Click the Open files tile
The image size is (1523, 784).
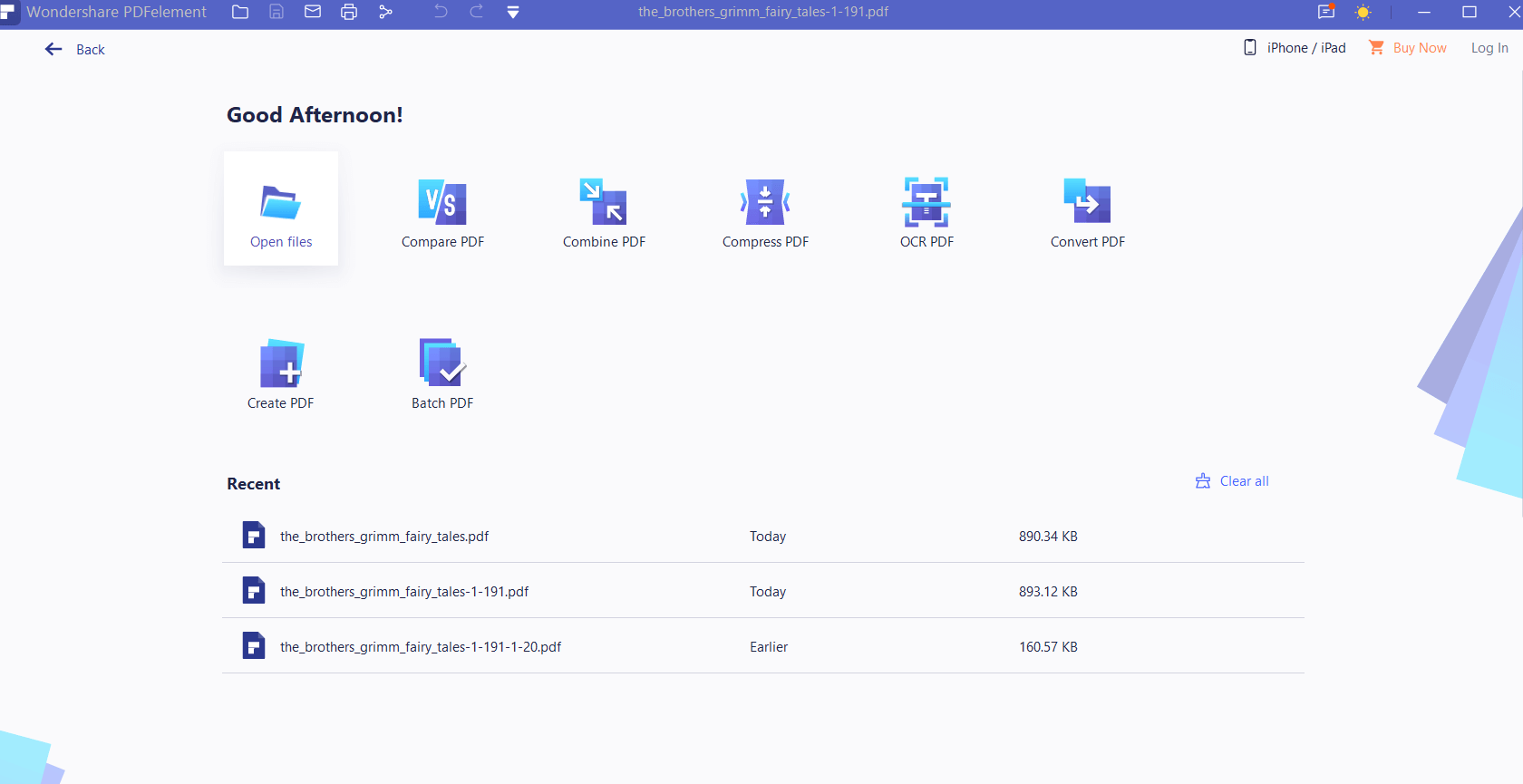pyautogui.click(x=281, y=209)
